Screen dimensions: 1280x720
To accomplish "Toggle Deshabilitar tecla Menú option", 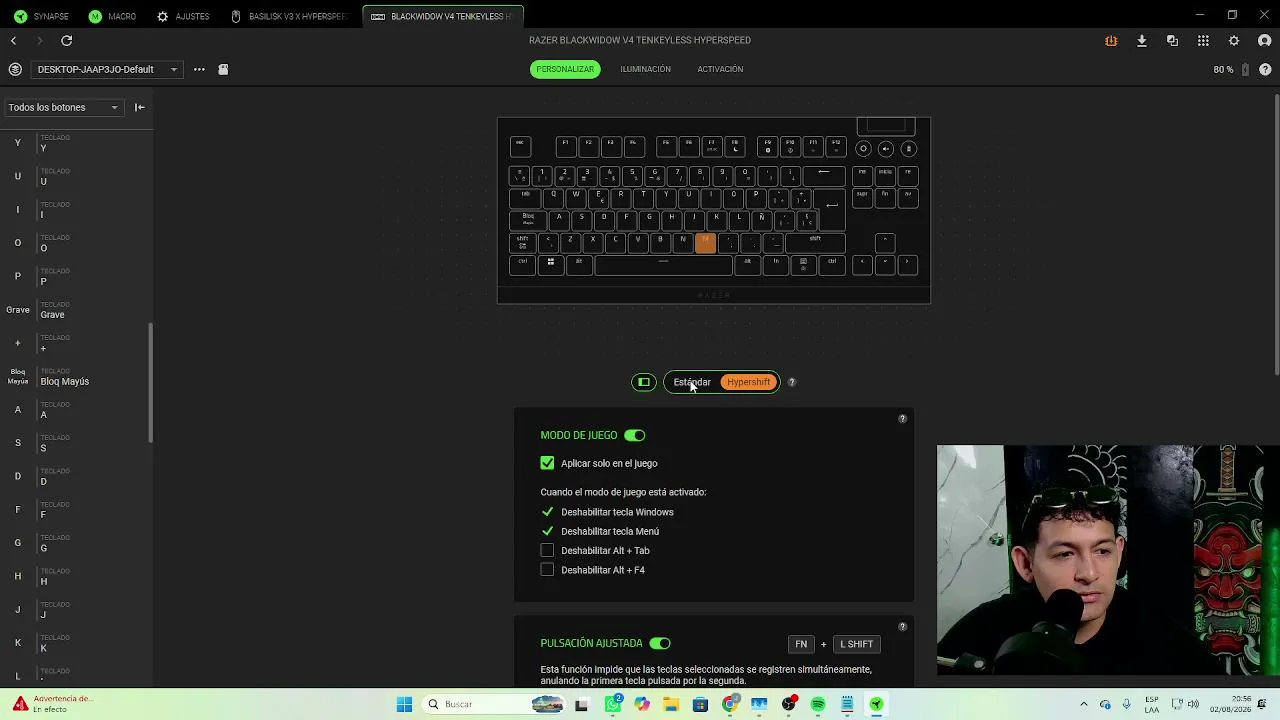I will tap(547, 531).
